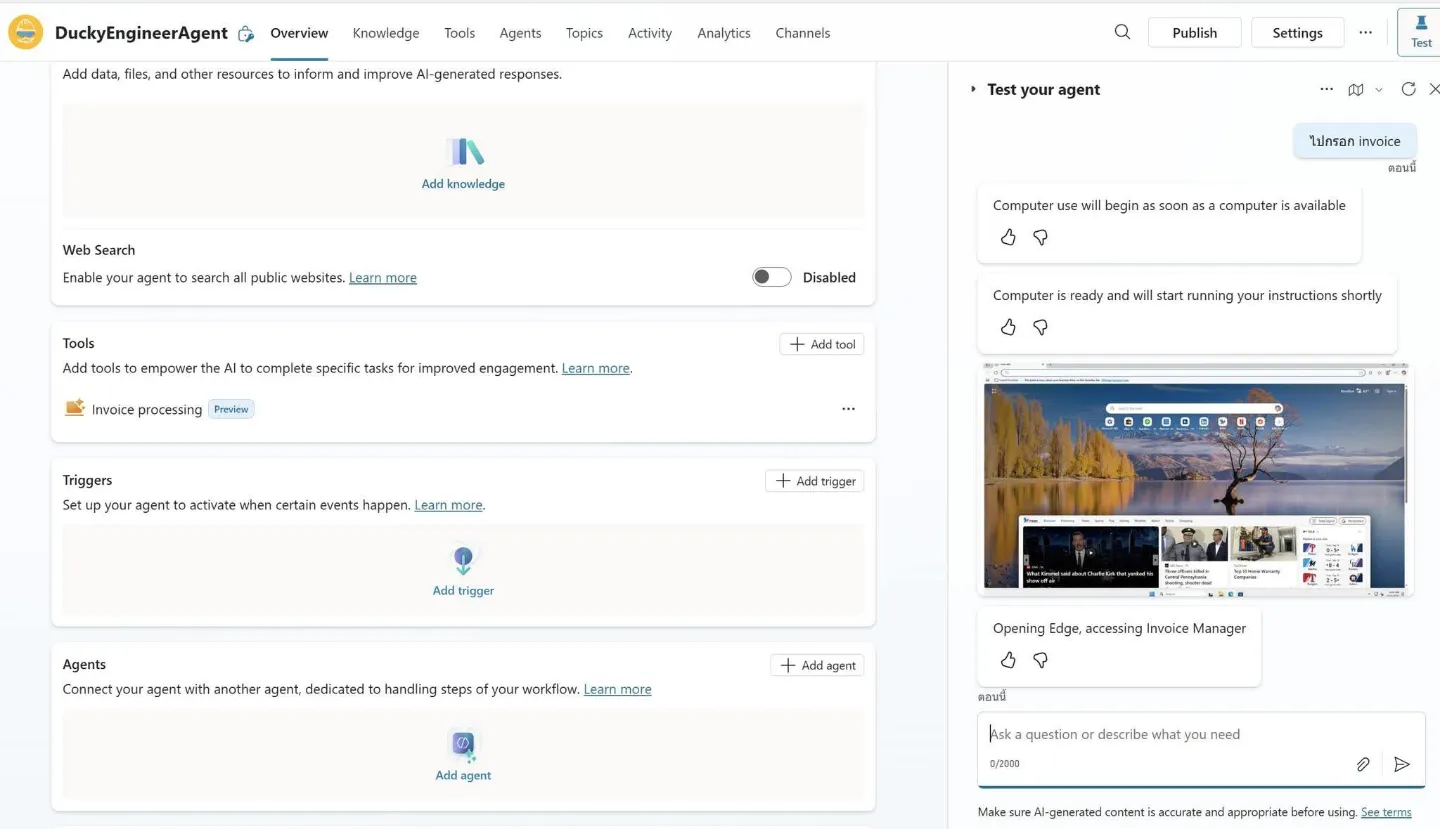Open the computer use screenshot thumbnail

1195,479
